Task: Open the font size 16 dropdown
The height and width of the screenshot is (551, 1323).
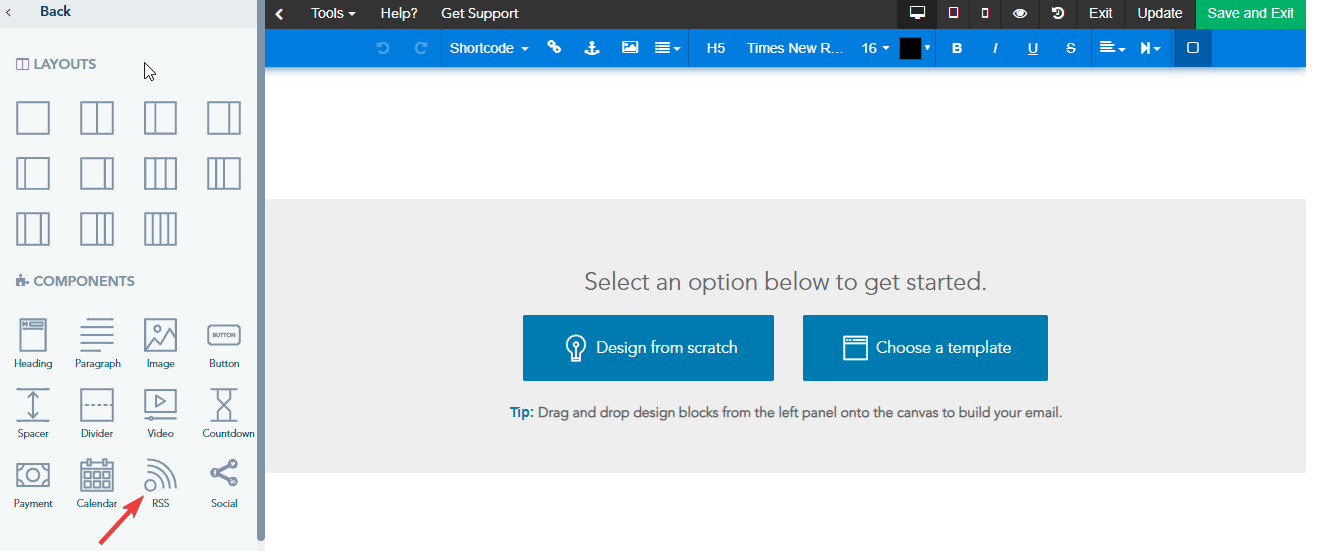Action: [875, 48]
